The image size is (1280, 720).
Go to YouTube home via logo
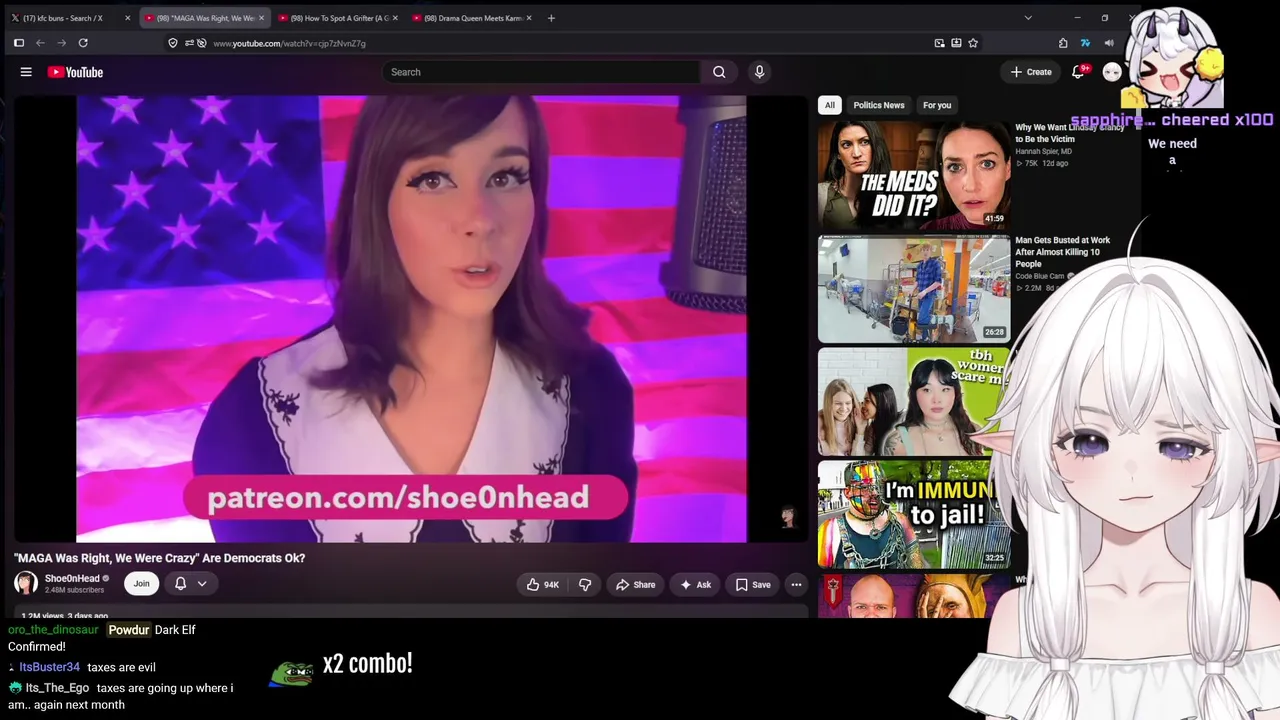(75, 72)
